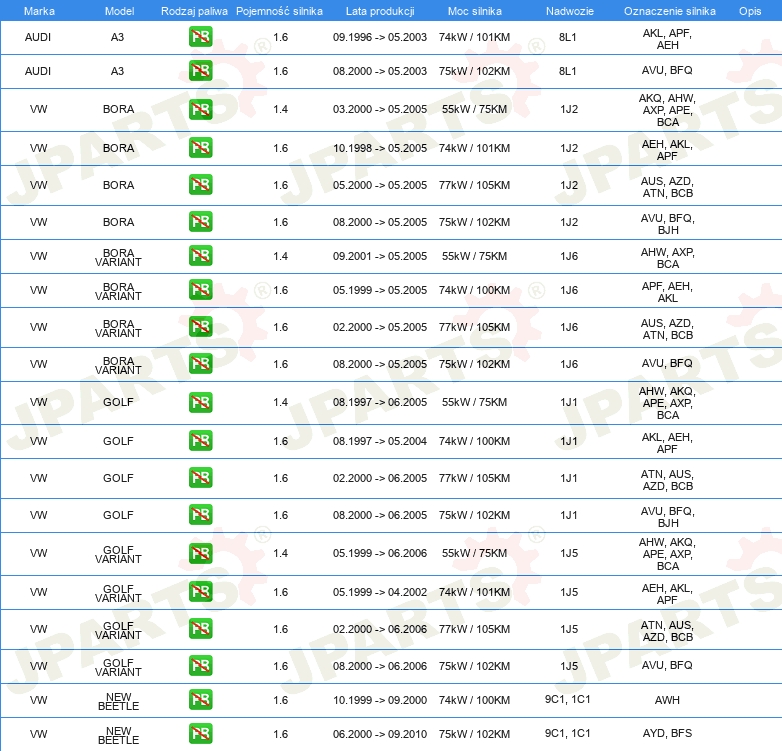Select production dates 06.2000 -> 09.2010
Screen dimensions: 782x751
pos(380,734)
